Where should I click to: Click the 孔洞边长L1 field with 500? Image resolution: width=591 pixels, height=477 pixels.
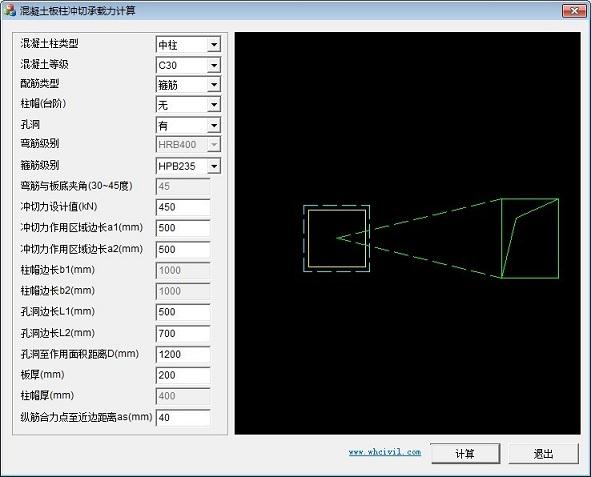pos(183,312)
